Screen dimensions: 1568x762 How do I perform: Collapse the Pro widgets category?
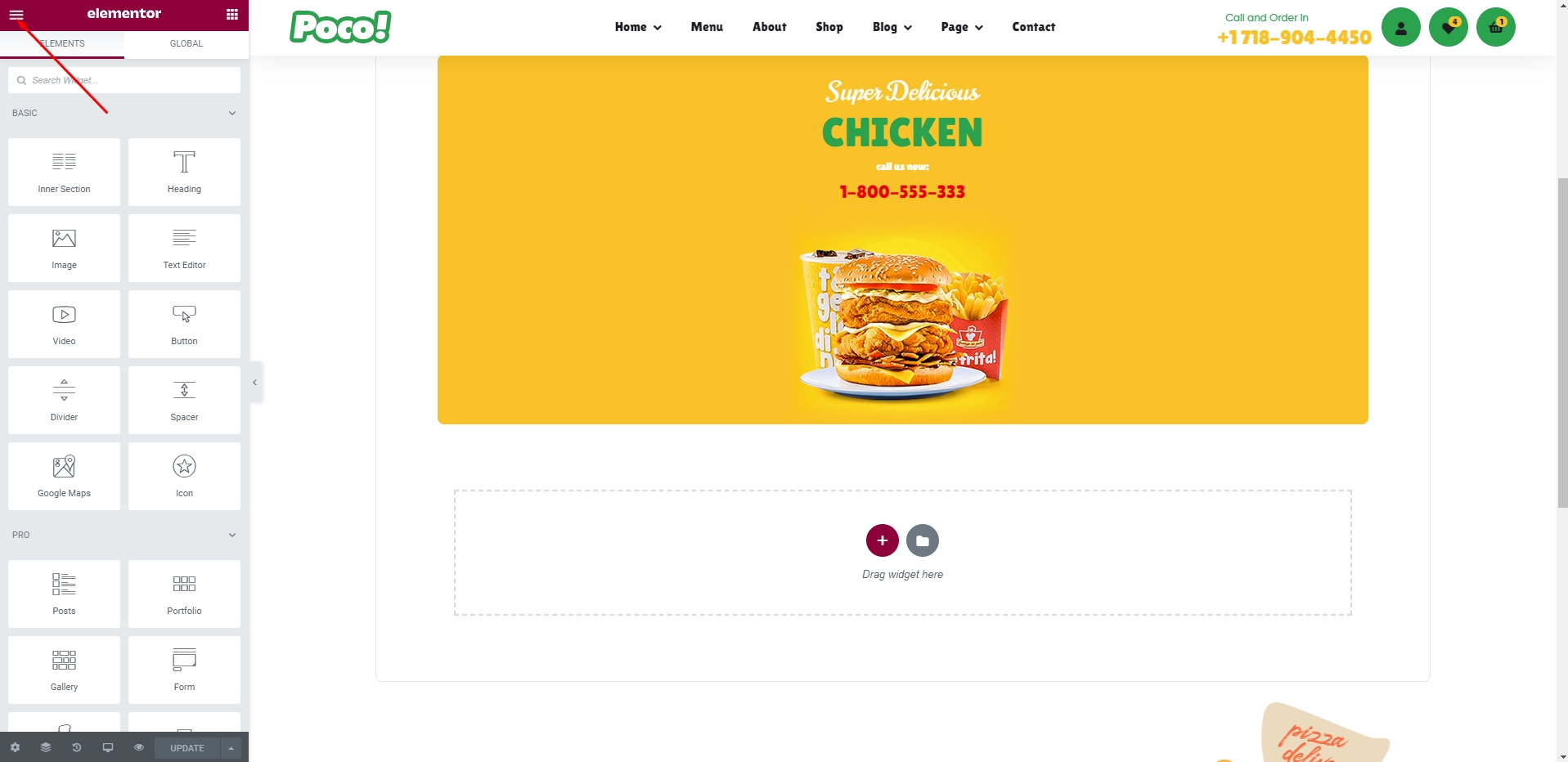[x=232, y=535]
